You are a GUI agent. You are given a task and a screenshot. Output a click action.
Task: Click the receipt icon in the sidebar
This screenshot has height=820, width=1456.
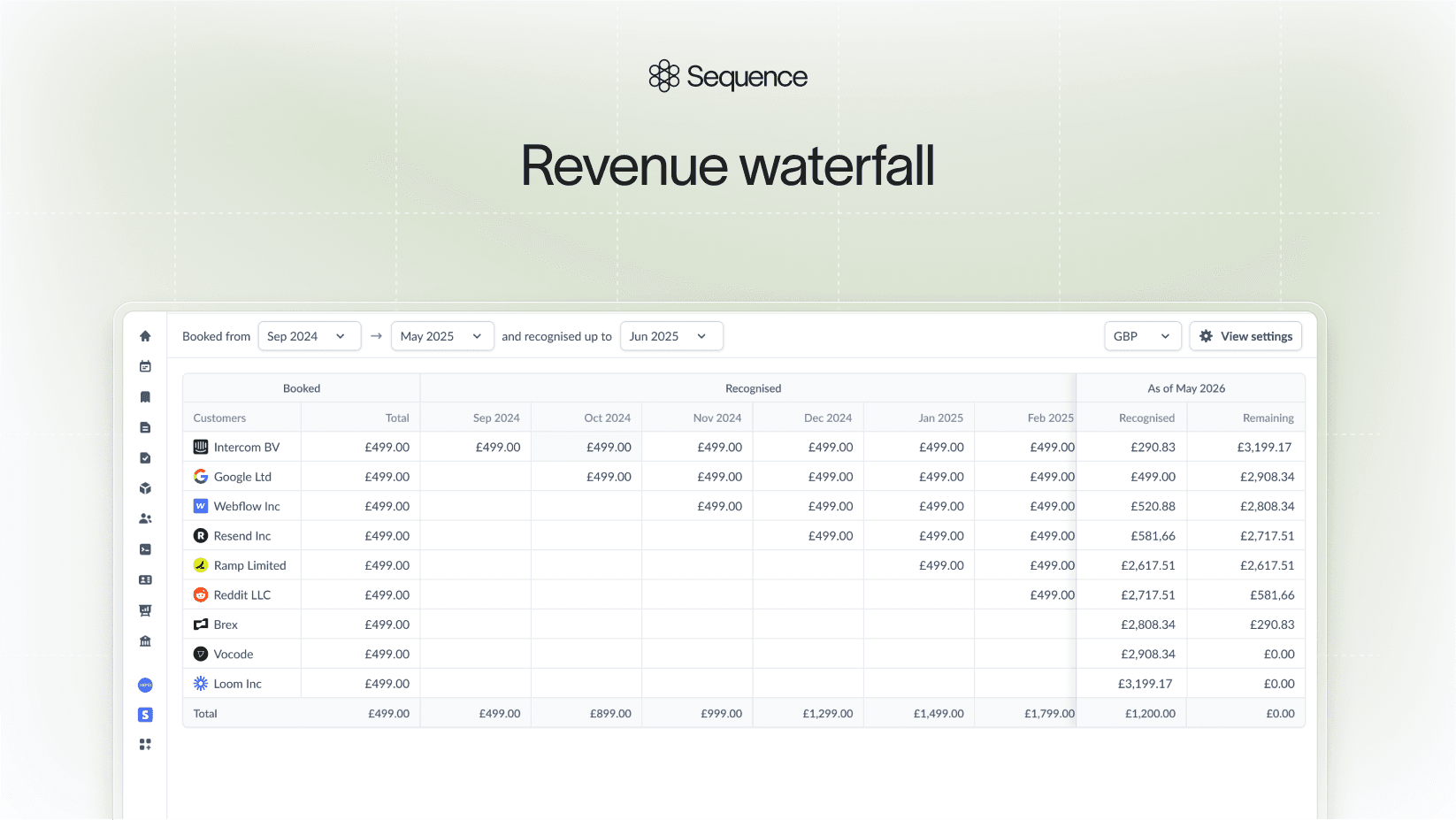(x=145, y=397)
